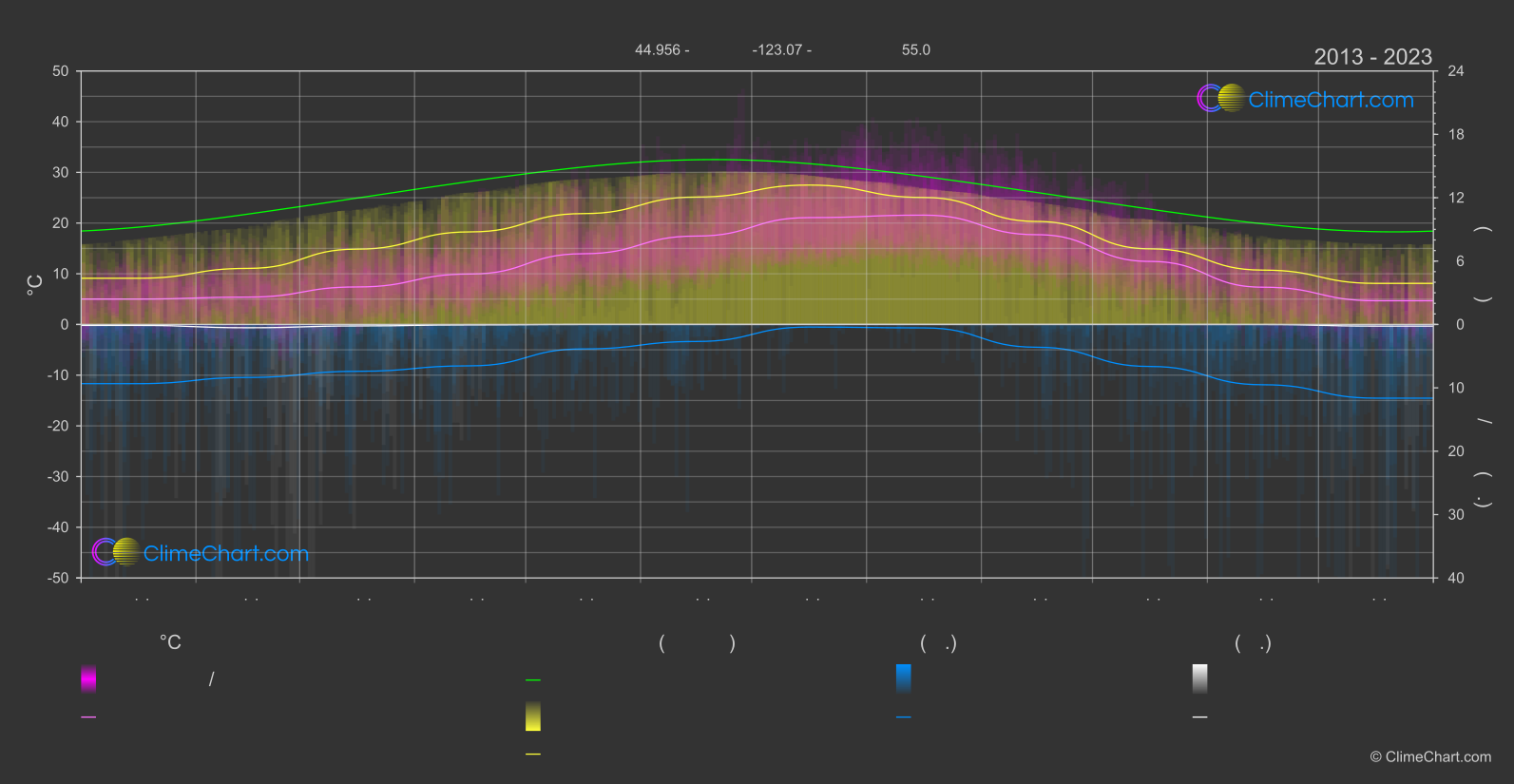This screenshot has height=784, width=1514.
Task: Click the © ClimeChart.com copyright link
Action: click(1430, 757)
